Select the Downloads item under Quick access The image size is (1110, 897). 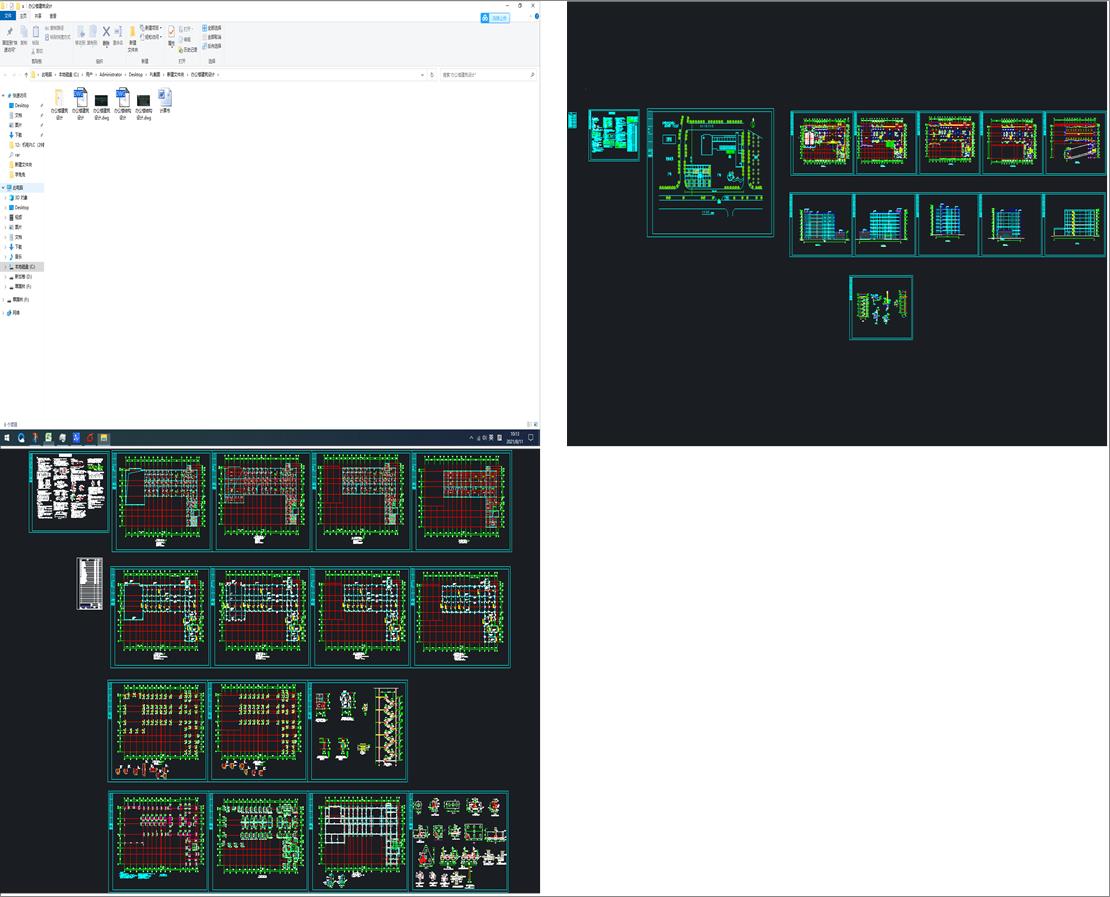tap(18, 135)
